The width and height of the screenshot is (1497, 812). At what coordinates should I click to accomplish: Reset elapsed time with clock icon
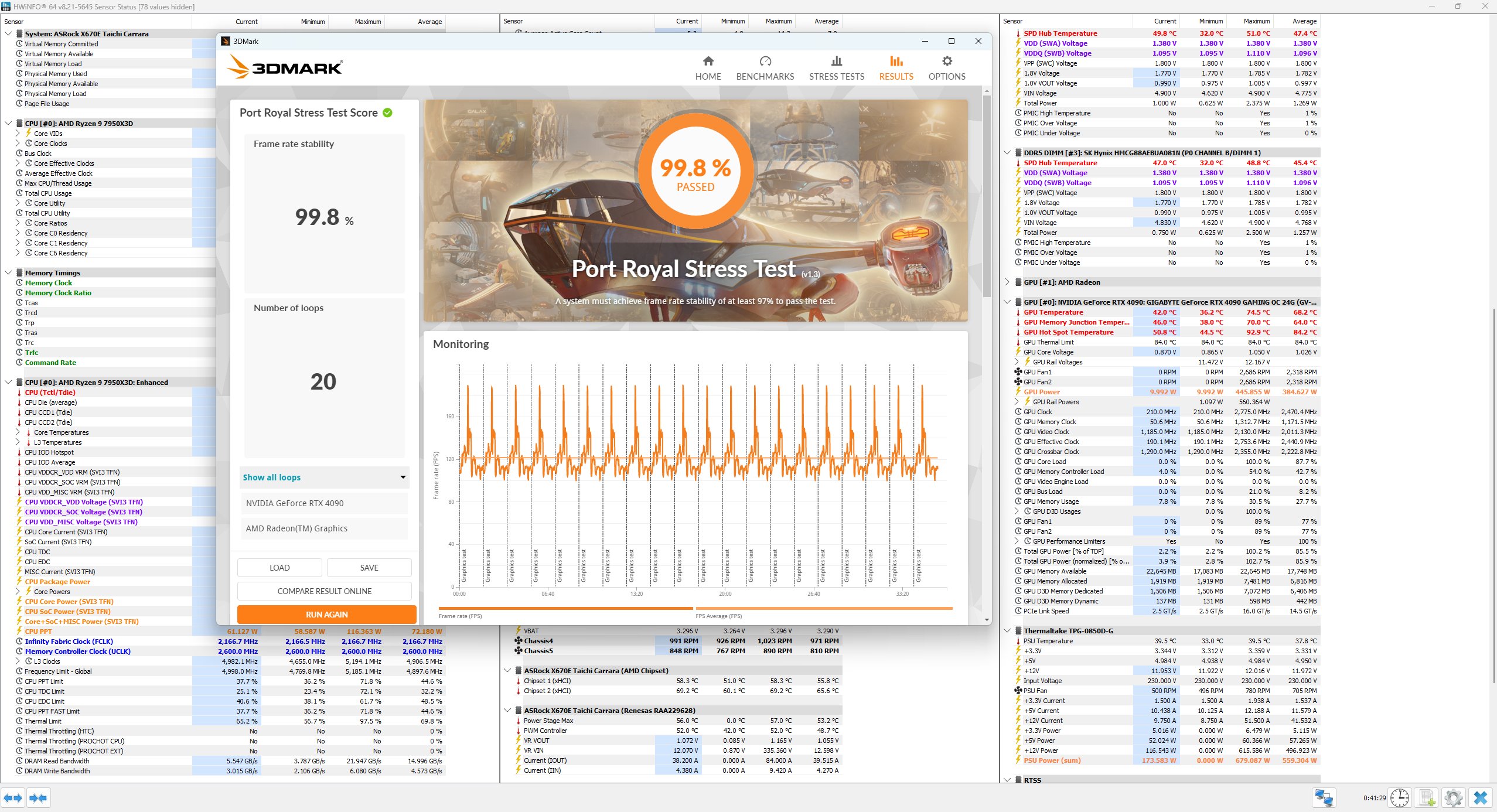[x=1399, y=798]
